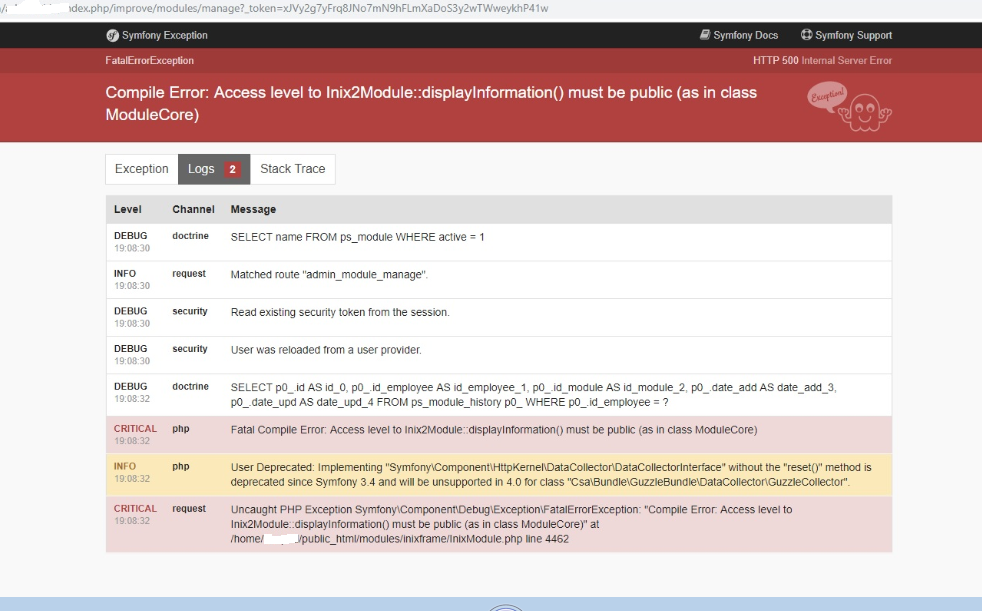The width and height of the screenshot is (982, 611).
Task: Switch to the Exception tab
Action: tap(142, 169)
